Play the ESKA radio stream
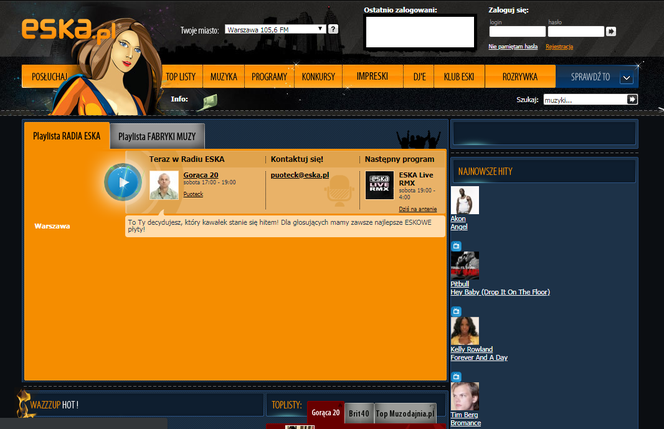The width and height of the screenshot is (664, 429). 123,183
